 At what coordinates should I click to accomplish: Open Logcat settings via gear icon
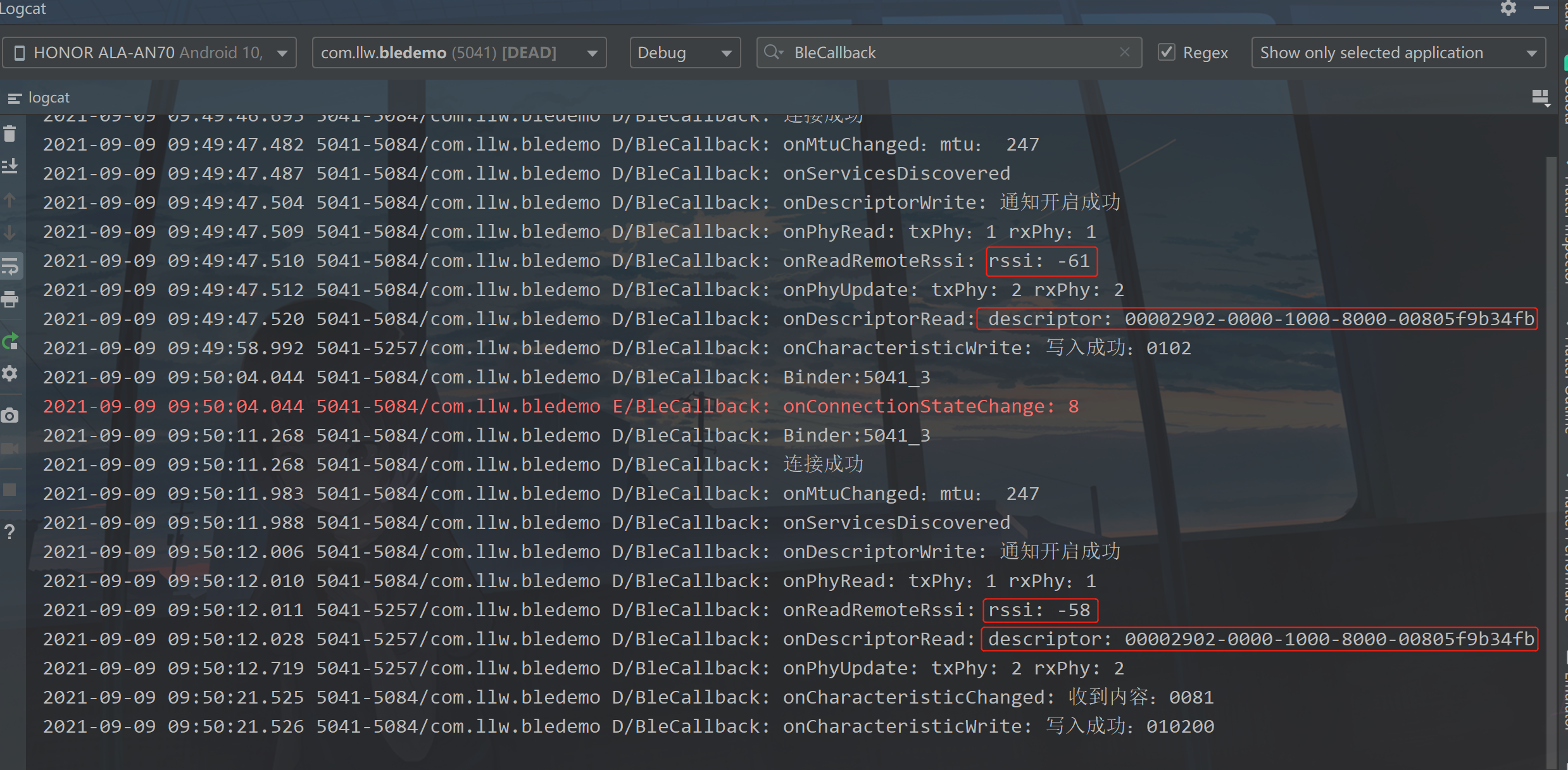(x=1508, y=9)
